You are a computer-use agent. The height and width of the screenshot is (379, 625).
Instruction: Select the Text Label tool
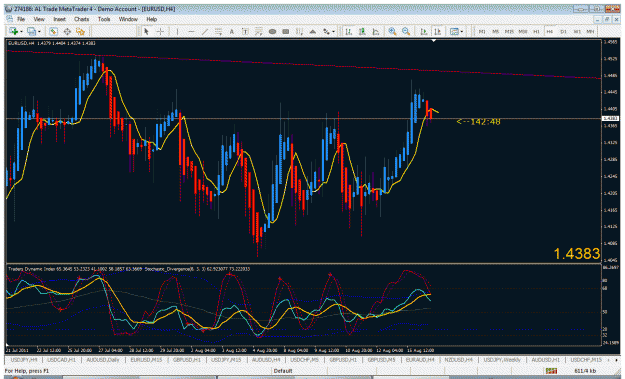(x=245, y=31)
